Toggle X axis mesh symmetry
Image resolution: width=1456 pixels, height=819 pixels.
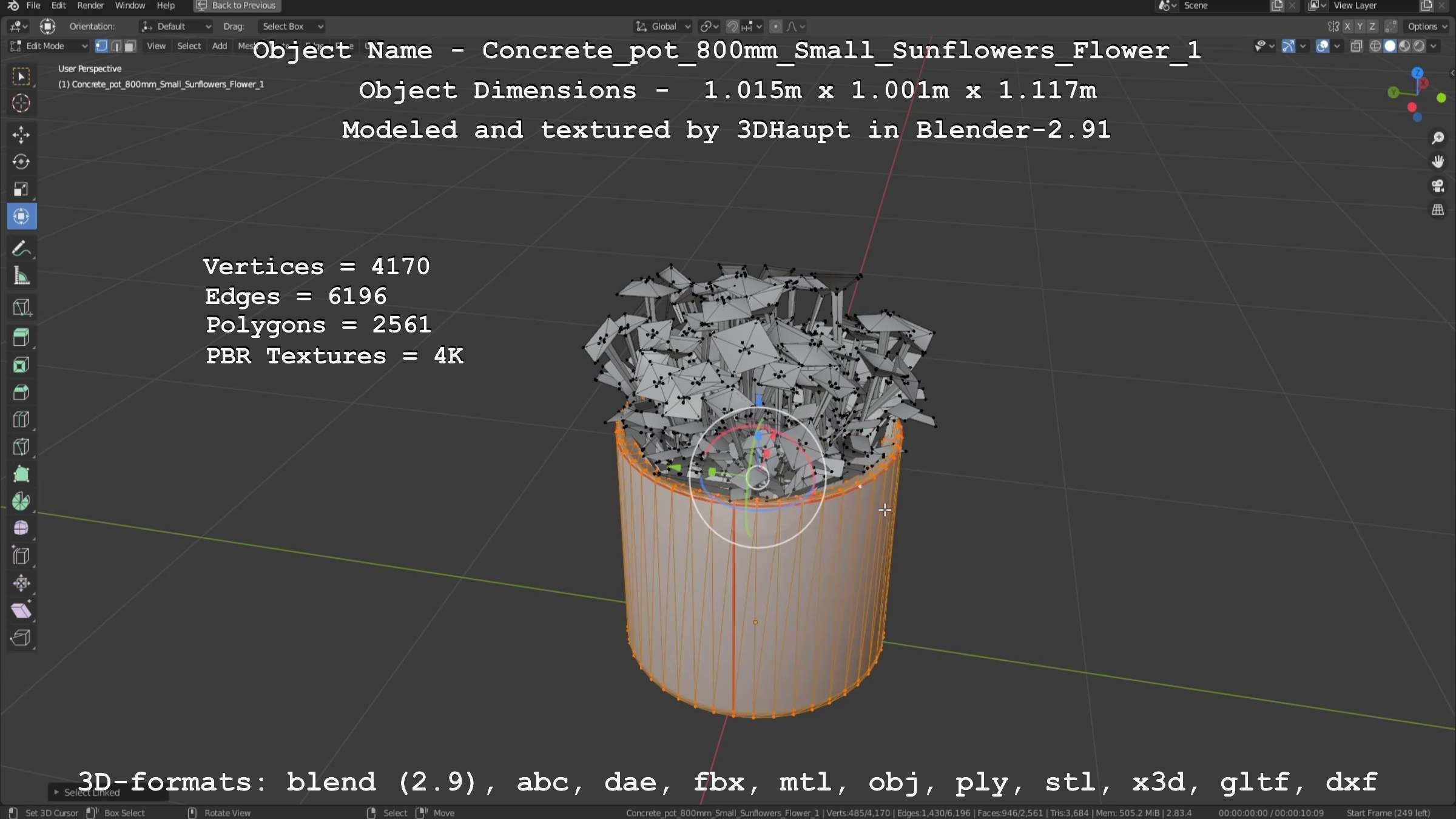[1347, 27]
